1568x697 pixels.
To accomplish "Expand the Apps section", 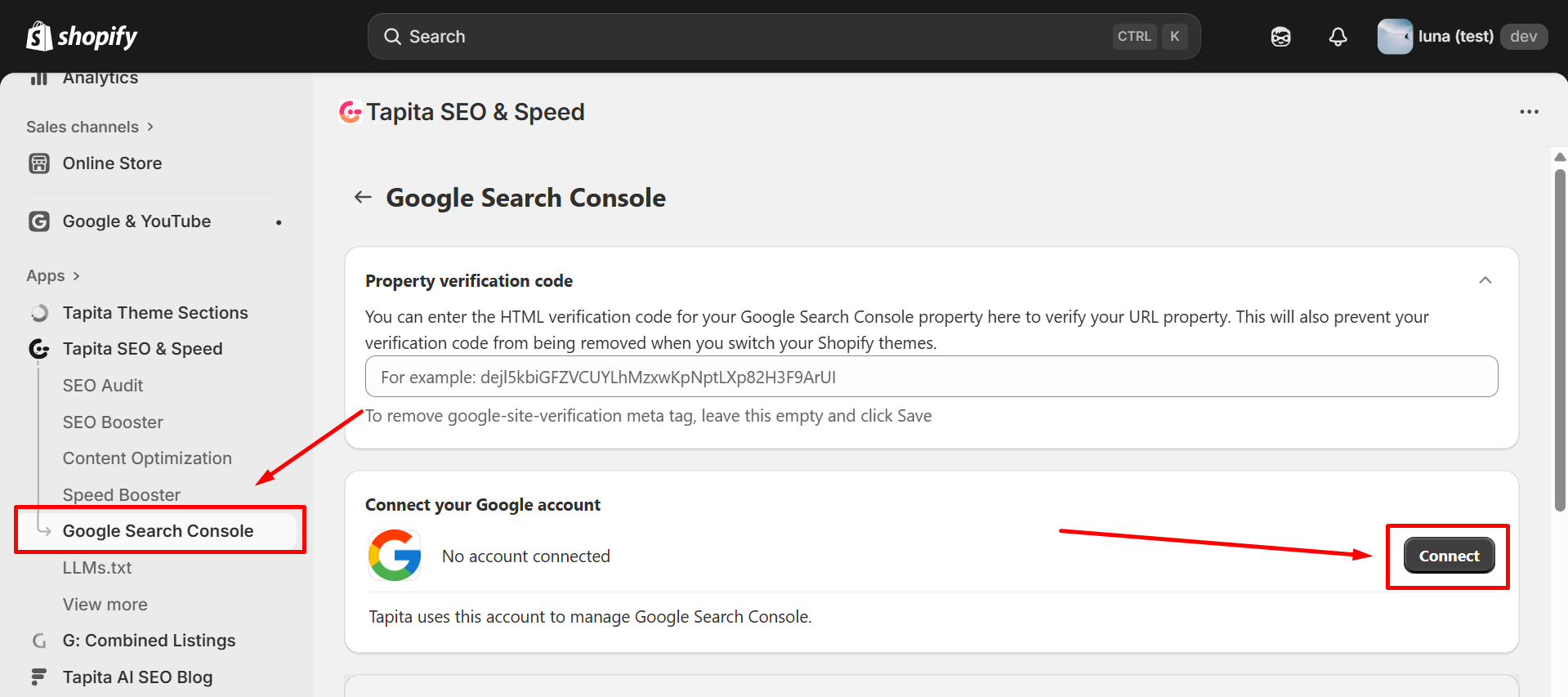I will click(x=53, y=276).
